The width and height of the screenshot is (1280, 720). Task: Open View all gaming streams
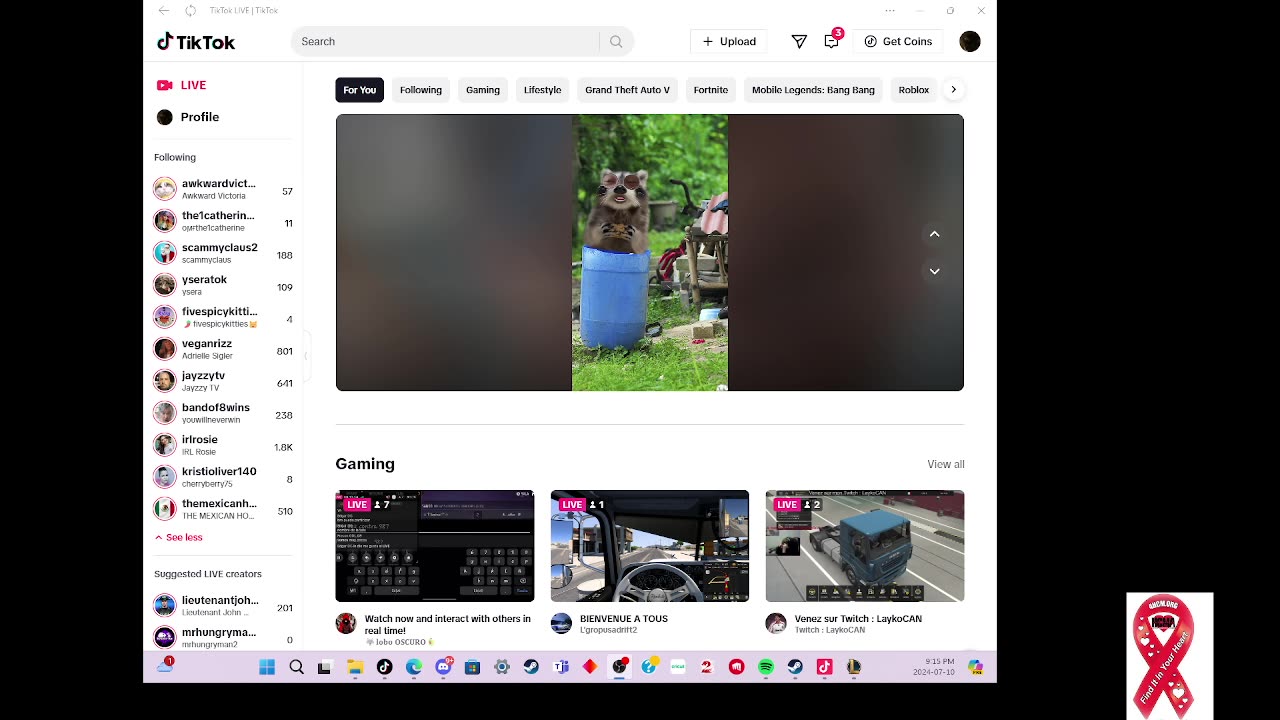tap(945, 464)
